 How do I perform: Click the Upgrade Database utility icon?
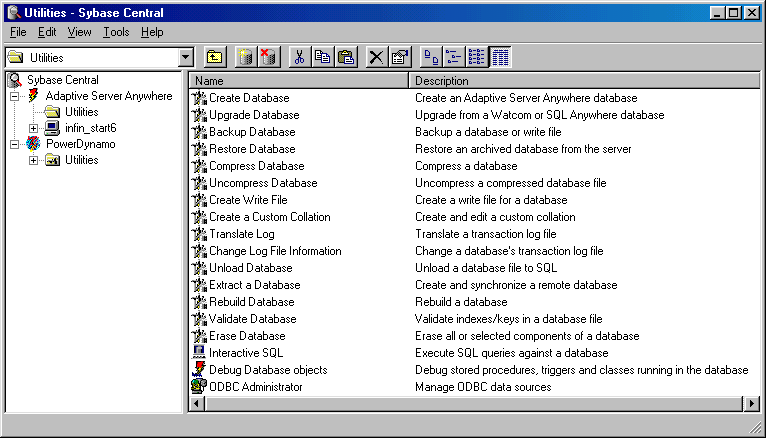point(199,115)
